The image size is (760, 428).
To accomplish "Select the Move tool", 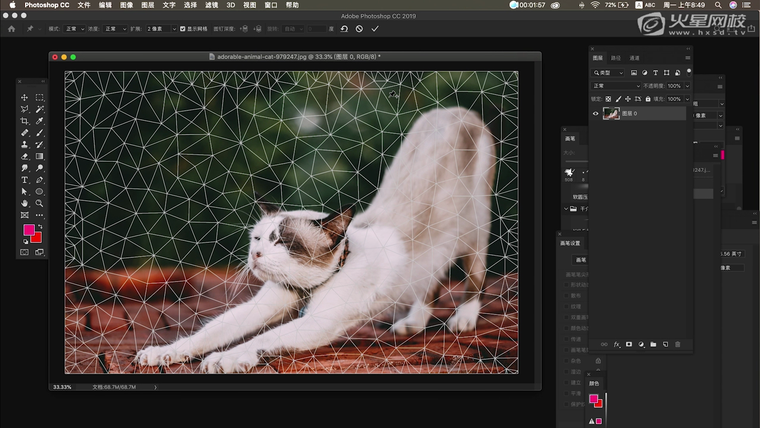I will click(x=25, y=97).
